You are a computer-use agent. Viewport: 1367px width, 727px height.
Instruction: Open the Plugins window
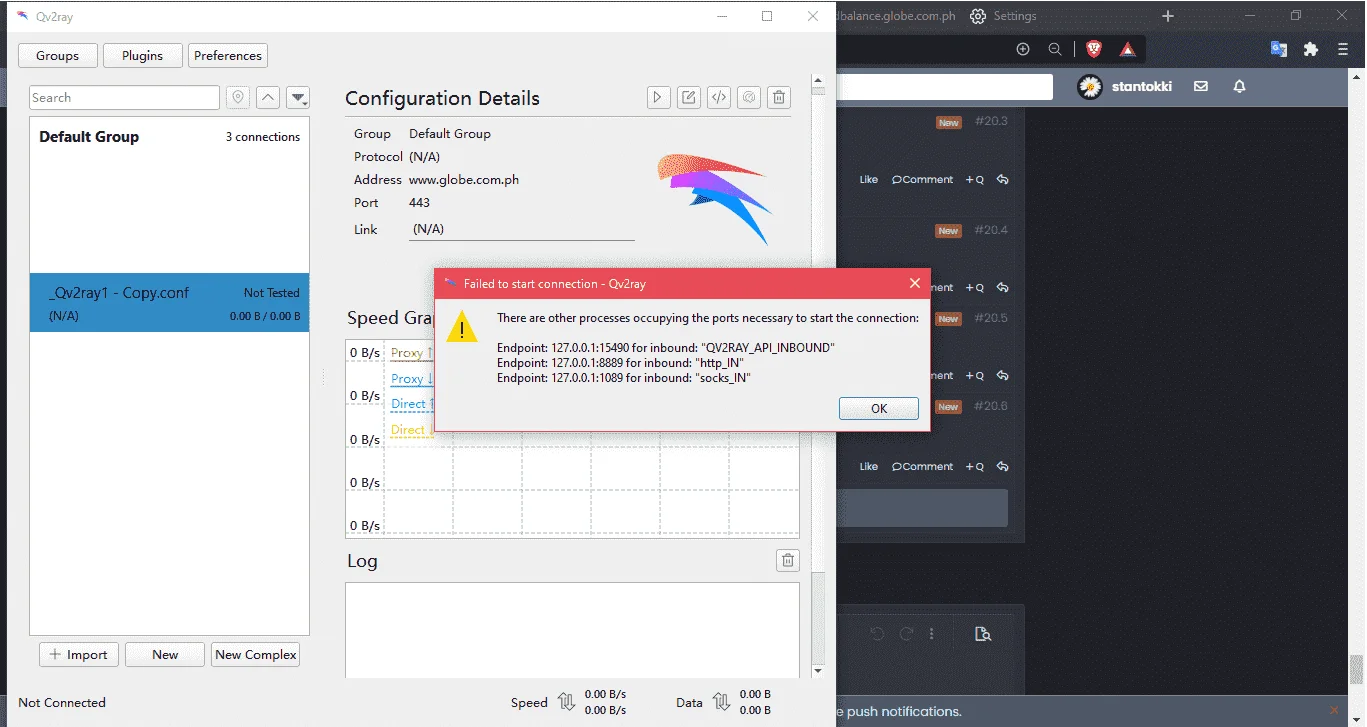(143, 56)
